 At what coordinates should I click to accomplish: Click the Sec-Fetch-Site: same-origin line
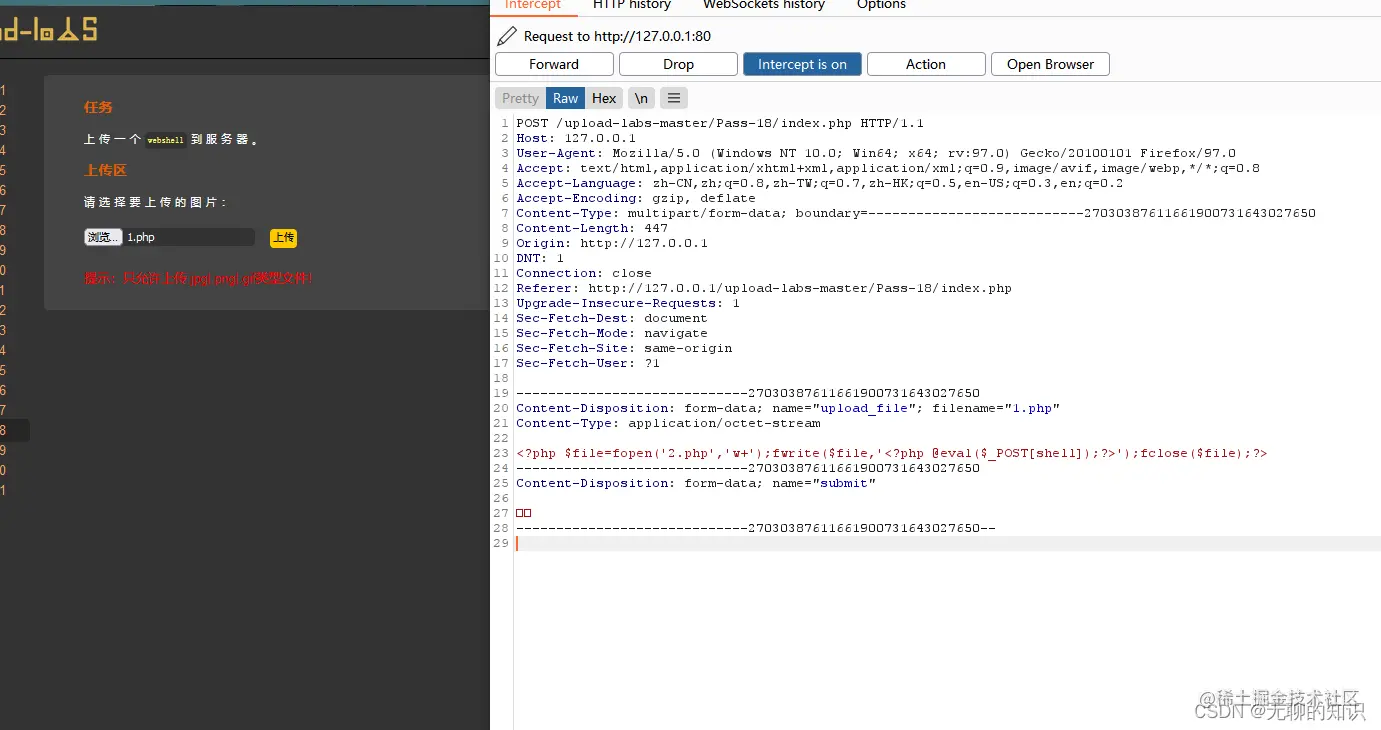click(624, 348)
